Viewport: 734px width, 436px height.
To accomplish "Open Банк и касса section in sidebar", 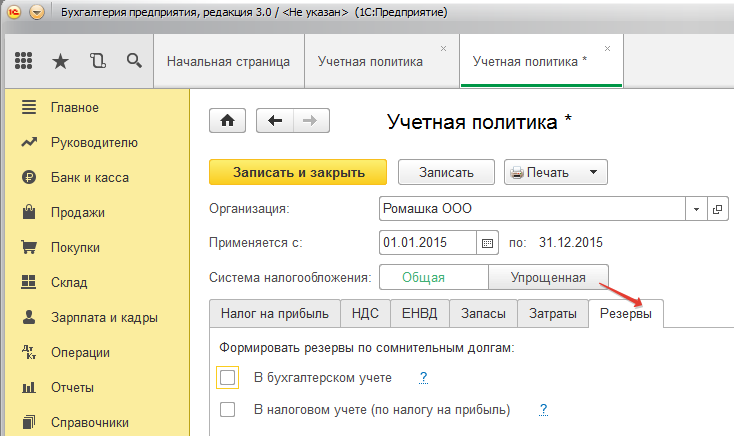I will (89, 177).
